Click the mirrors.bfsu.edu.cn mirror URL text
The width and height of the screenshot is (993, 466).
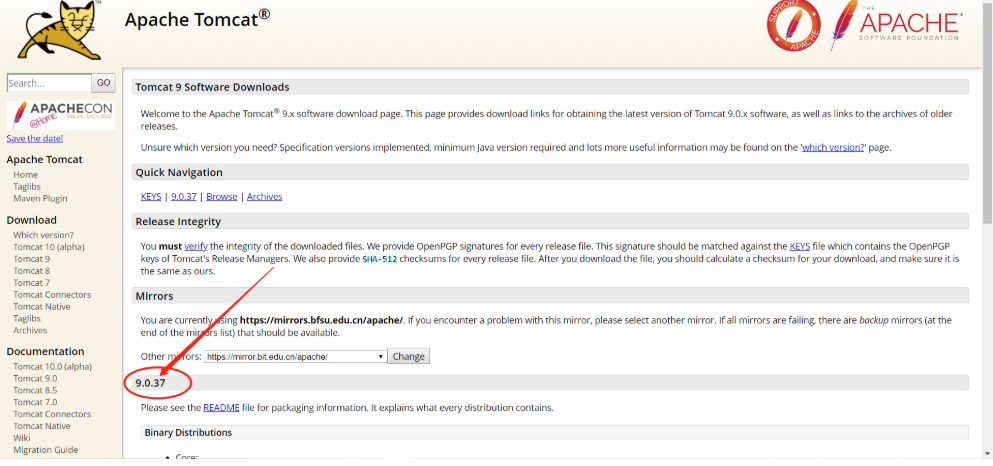[x=322, y=320]
